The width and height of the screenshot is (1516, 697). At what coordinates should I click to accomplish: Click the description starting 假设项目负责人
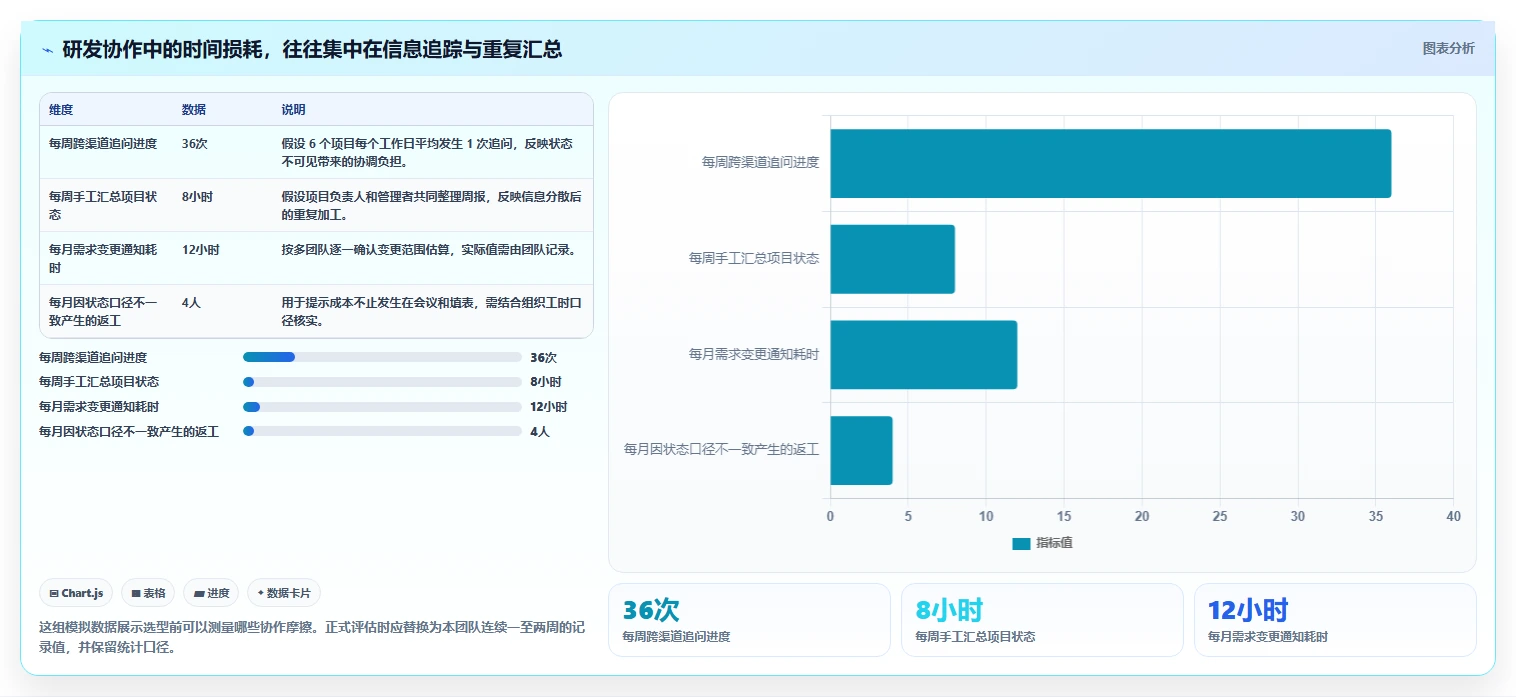coord(431,206)
